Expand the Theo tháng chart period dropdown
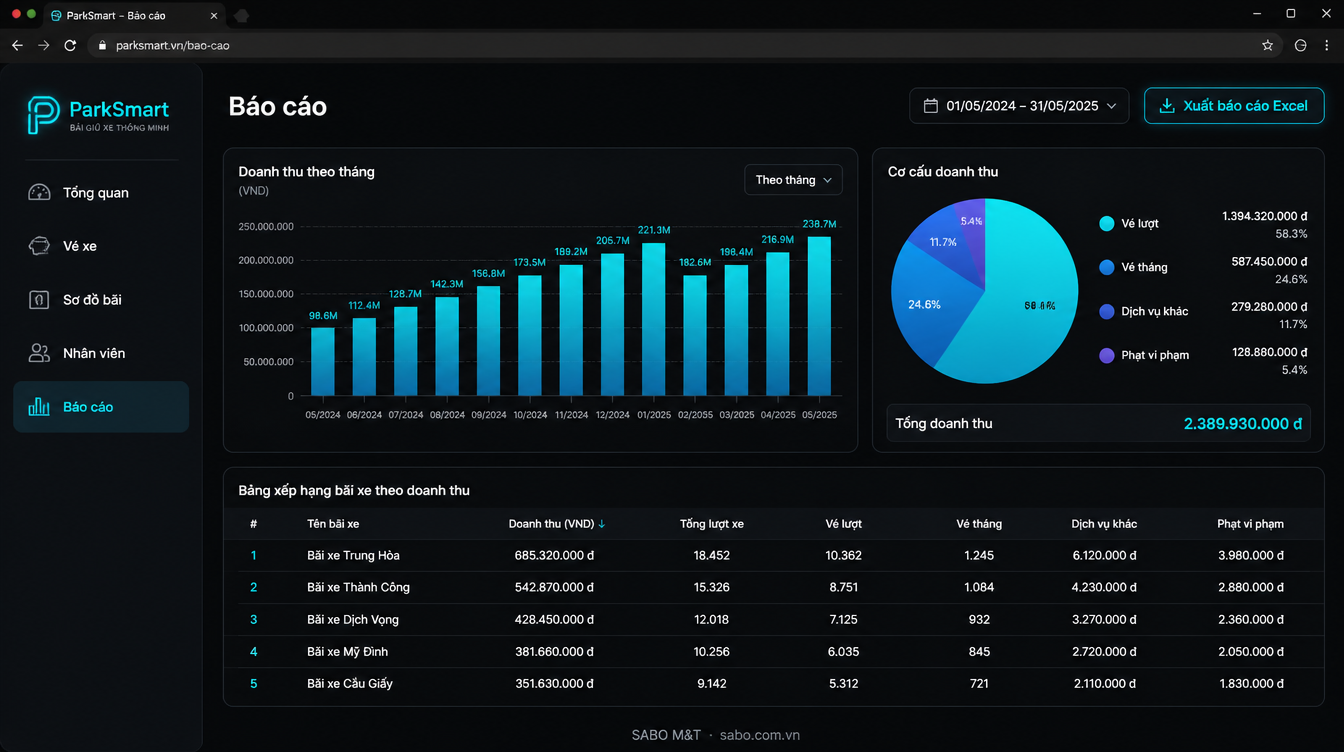 pos(793,180)
